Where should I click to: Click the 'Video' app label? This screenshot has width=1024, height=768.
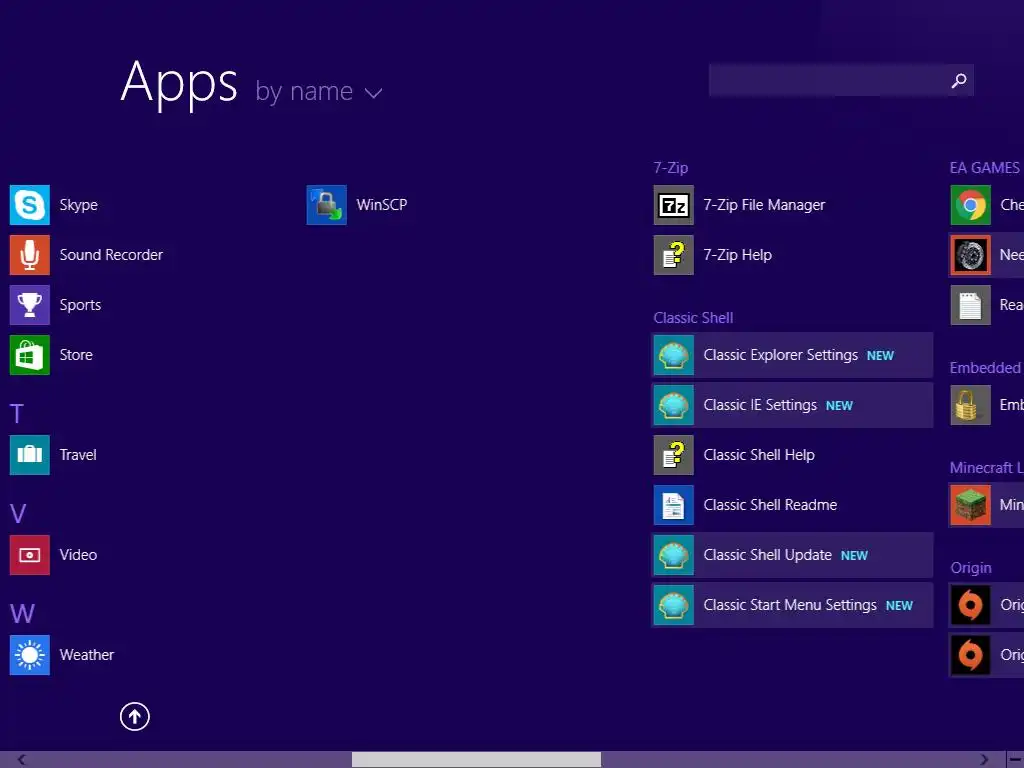[78, 554]
